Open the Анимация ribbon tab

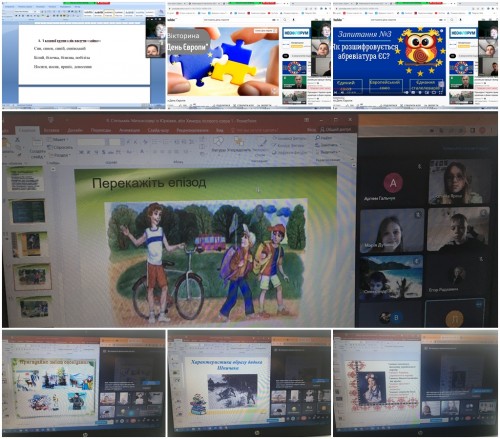pos(129,130)
